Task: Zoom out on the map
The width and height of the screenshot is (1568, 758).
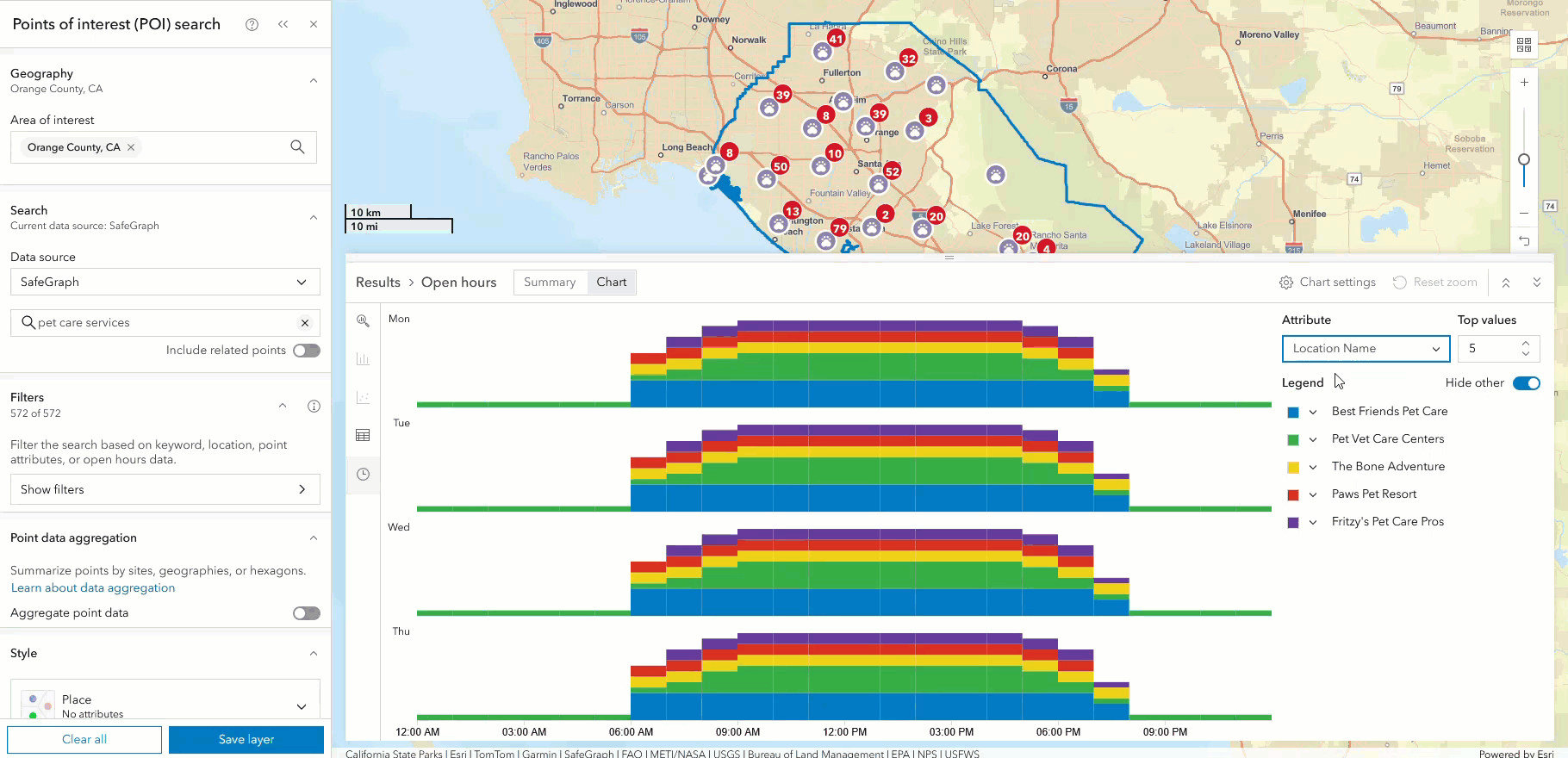Action: tap(1524, 213)
